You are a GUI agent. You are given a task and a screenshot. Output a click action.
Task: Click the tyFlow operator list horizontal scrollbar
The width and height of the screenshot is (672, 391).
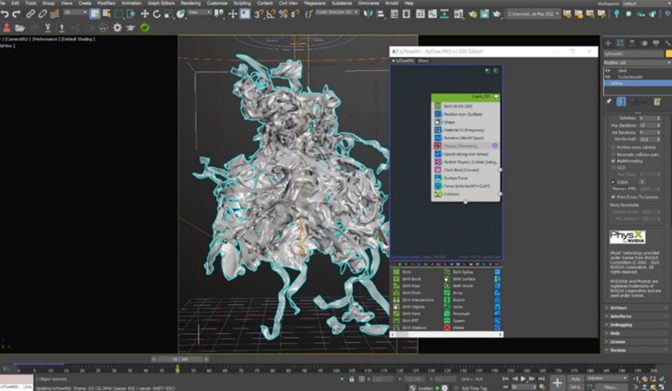point(446,334)
